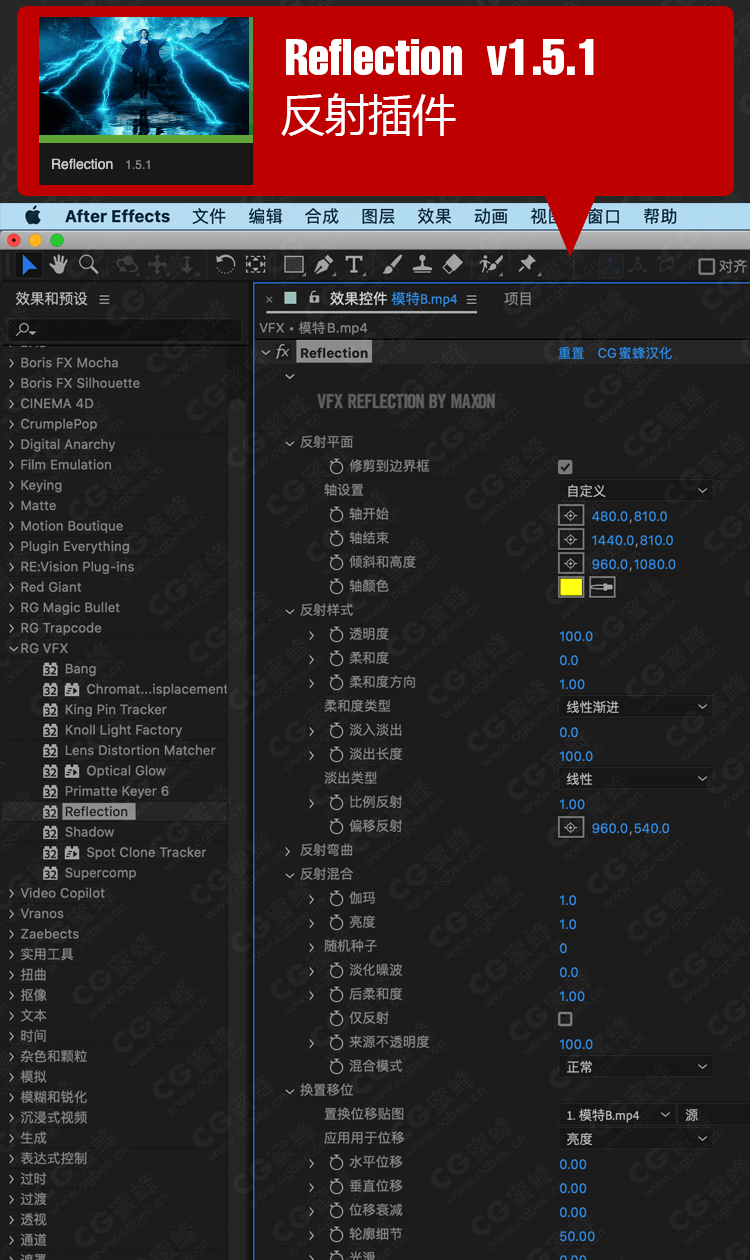Select the Supercomp effect
The width and height of the screenshot is (750, 1260).
100,873
